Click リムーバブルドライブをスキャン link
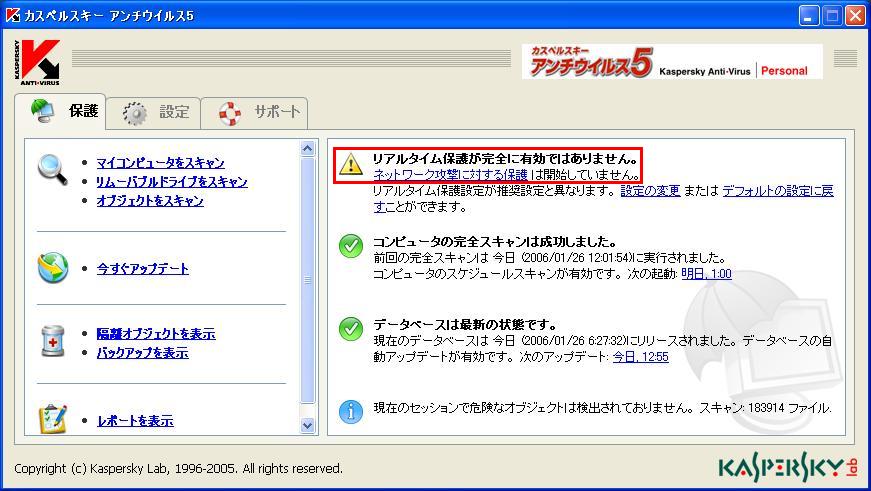 pyautogui.click(x=172, y=182)
